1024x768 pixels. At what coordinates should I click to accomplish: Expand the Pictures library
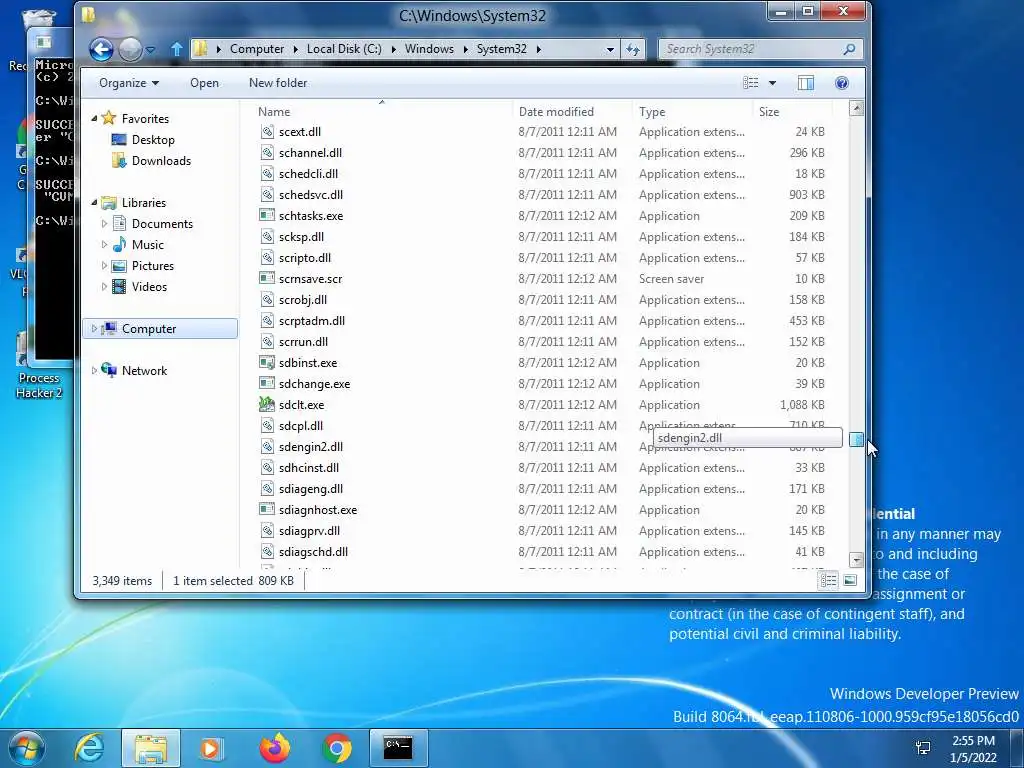coord(104,266)
